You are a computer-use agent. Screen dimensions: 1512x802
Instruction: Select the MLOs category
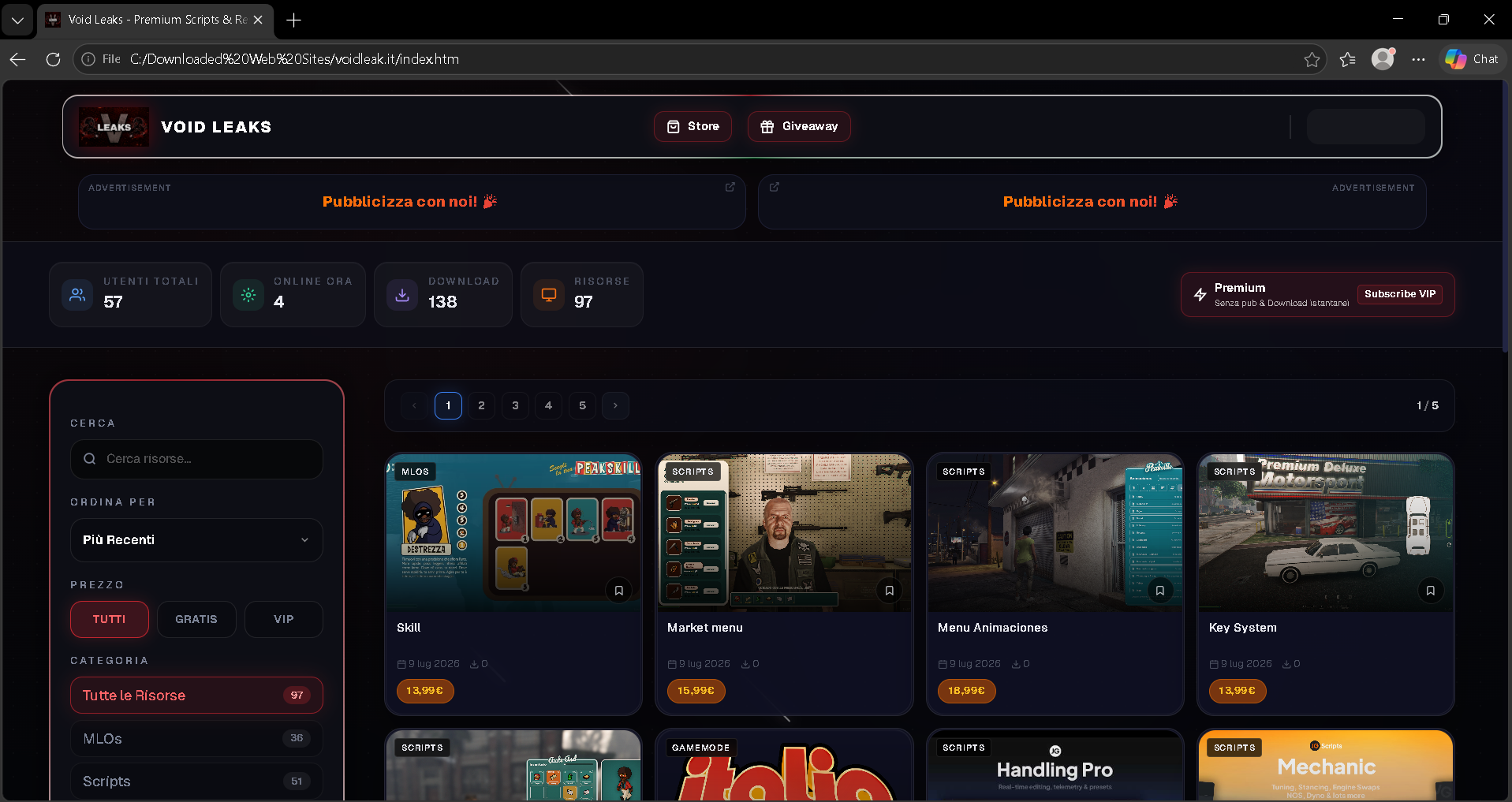(196, 739)
